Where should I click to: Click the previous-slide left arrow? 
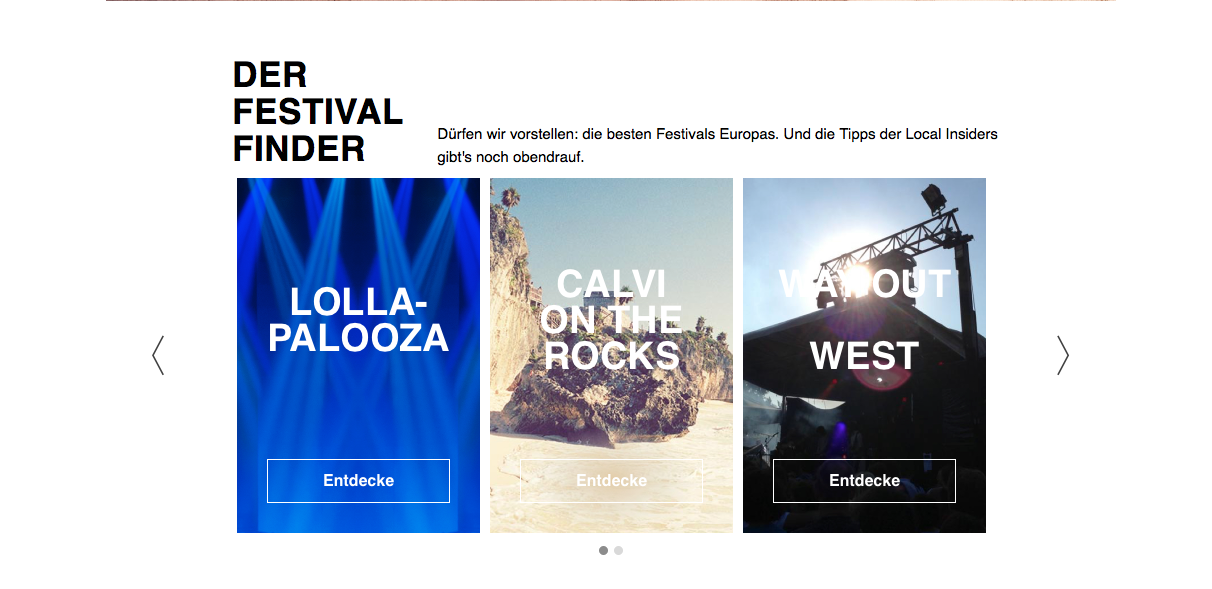[158, 355]
